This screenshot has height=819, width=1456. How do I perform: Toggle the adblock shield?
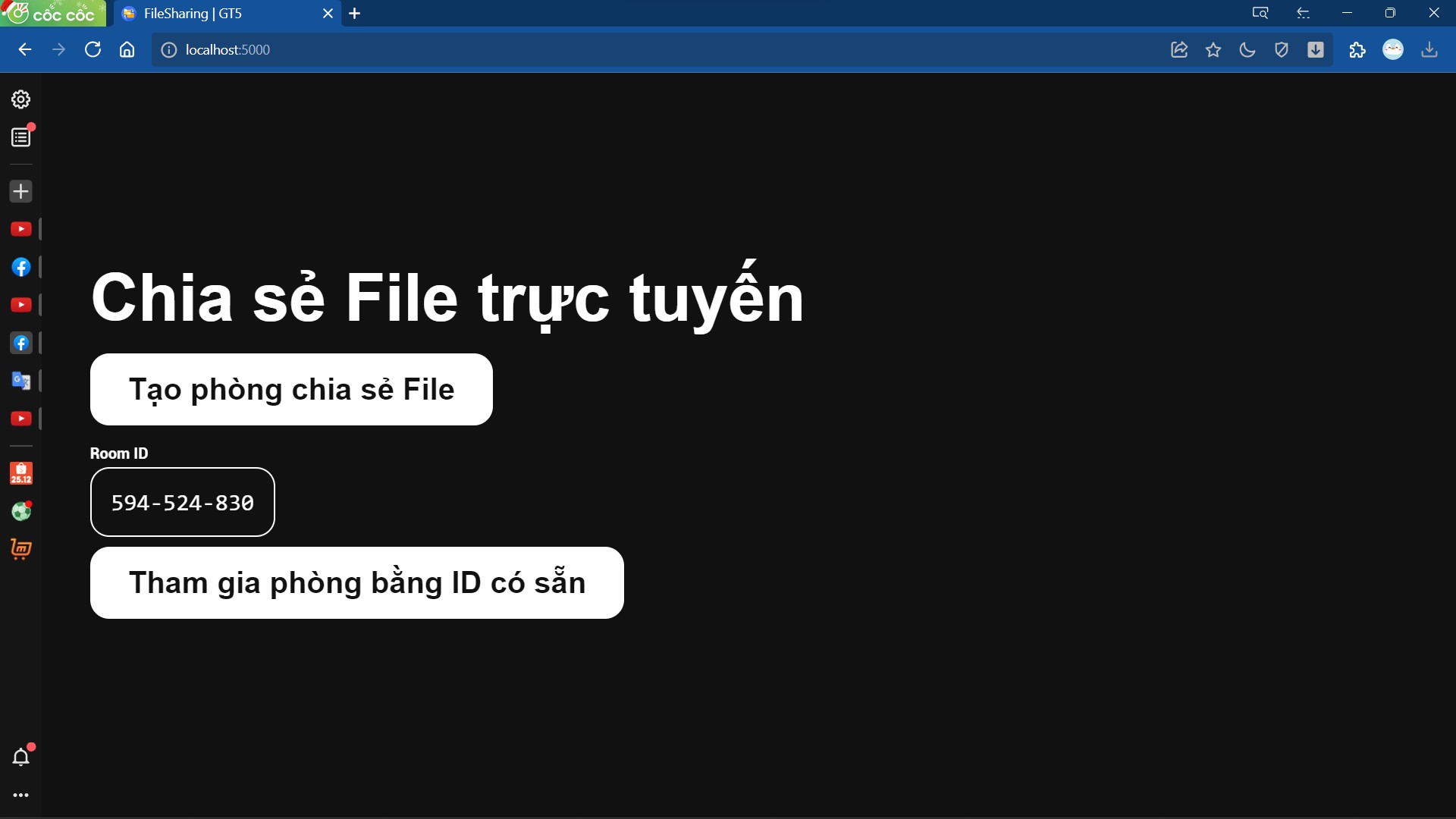[1282, 49]
